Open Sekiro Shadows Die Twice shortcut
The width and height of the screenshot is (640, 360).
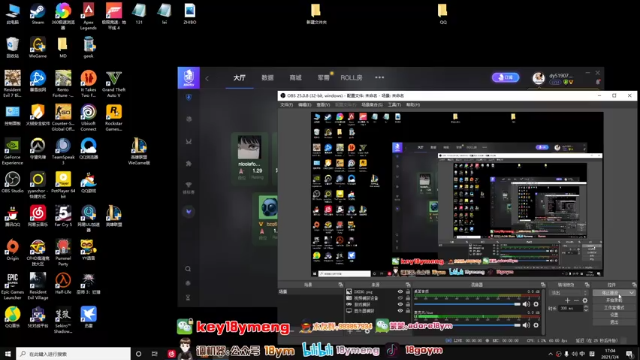(x=63, y=320)
